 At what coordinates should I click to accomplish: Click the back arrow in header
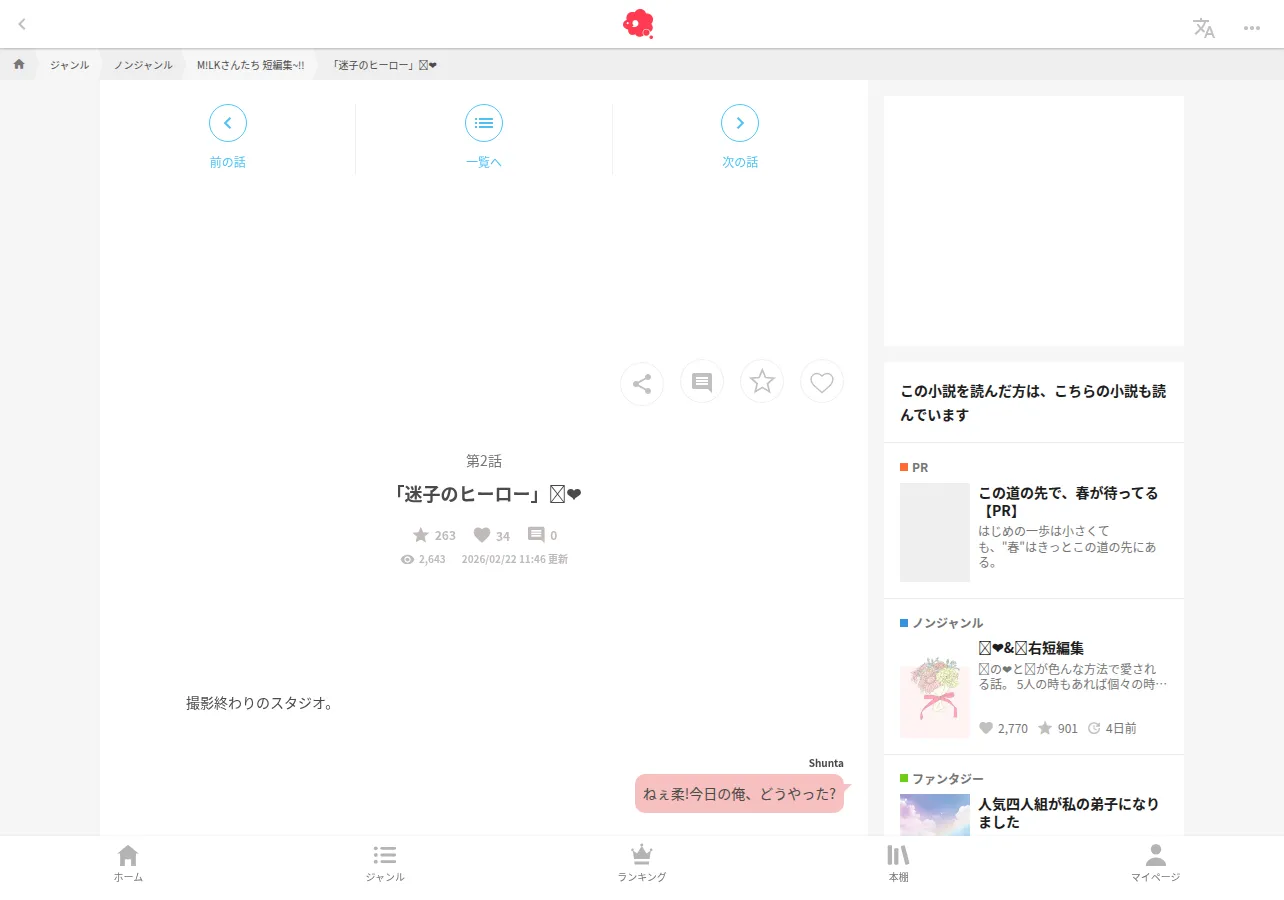(22, 24)
